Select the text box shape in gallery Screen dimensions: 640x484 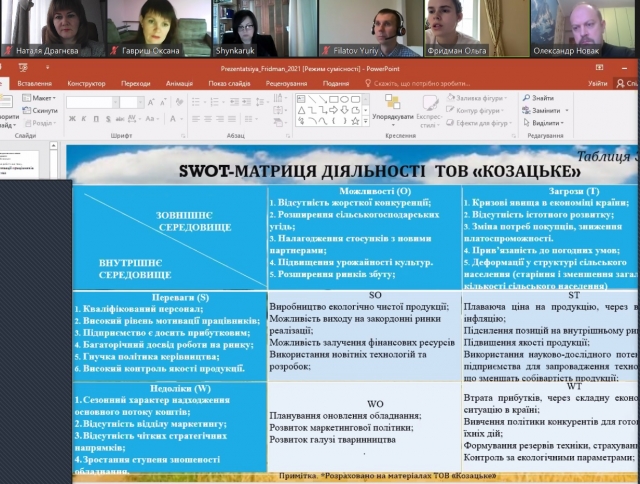click(301, 99)
